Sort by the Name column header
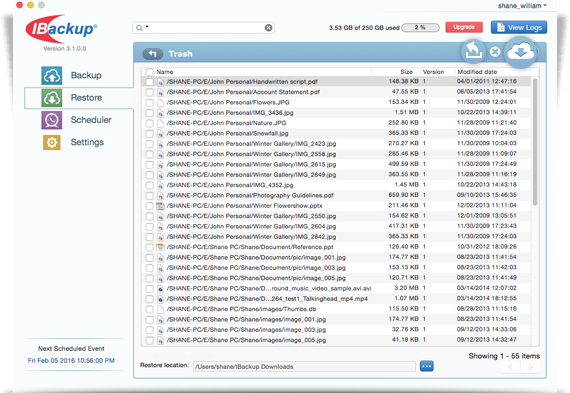 (165, 72)
